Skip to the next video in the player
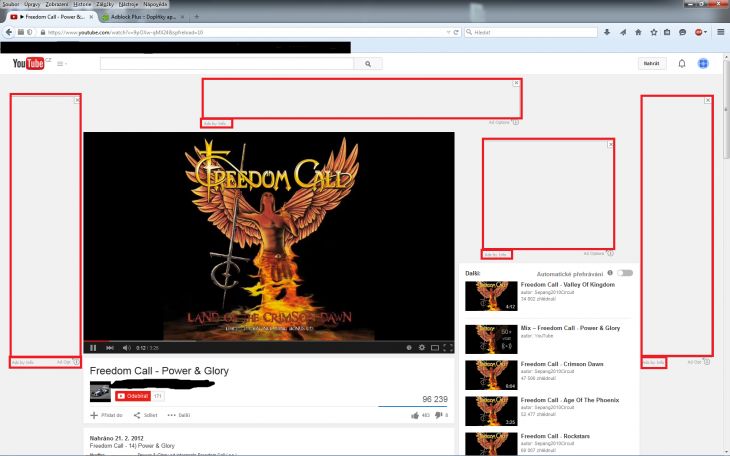730x456 pixels. pos(110,347)
